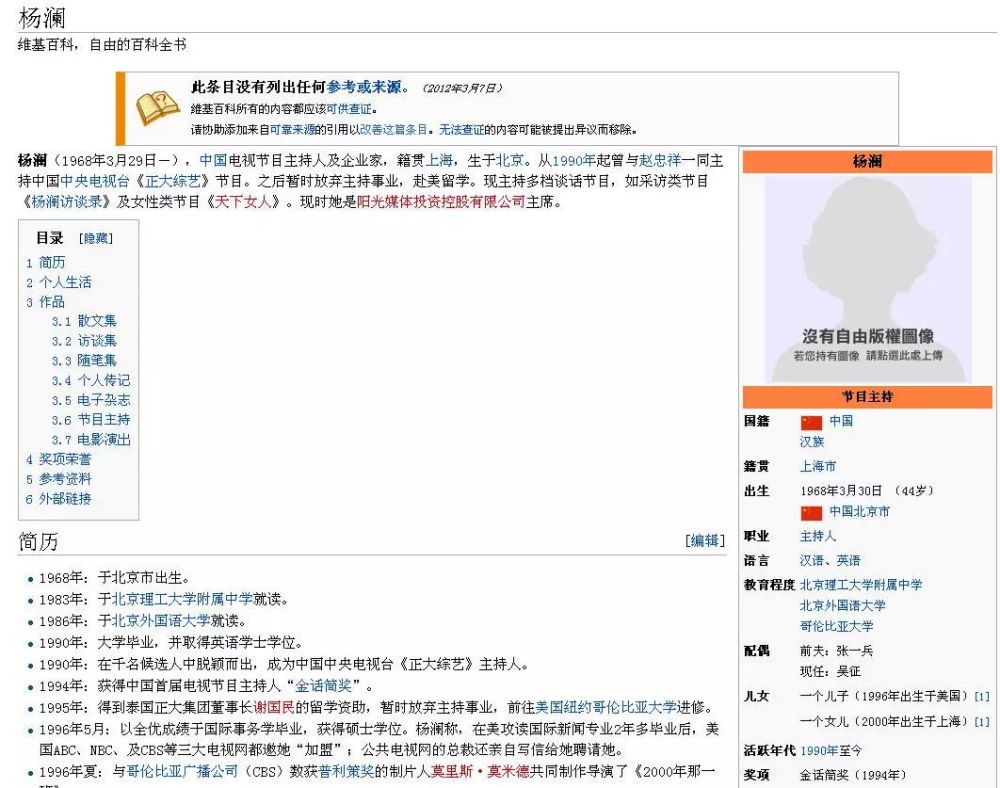Navigate to 3.4 个人传记
Screen dimensions: 1000x788
pyautogui.click(x=91, y=381)
